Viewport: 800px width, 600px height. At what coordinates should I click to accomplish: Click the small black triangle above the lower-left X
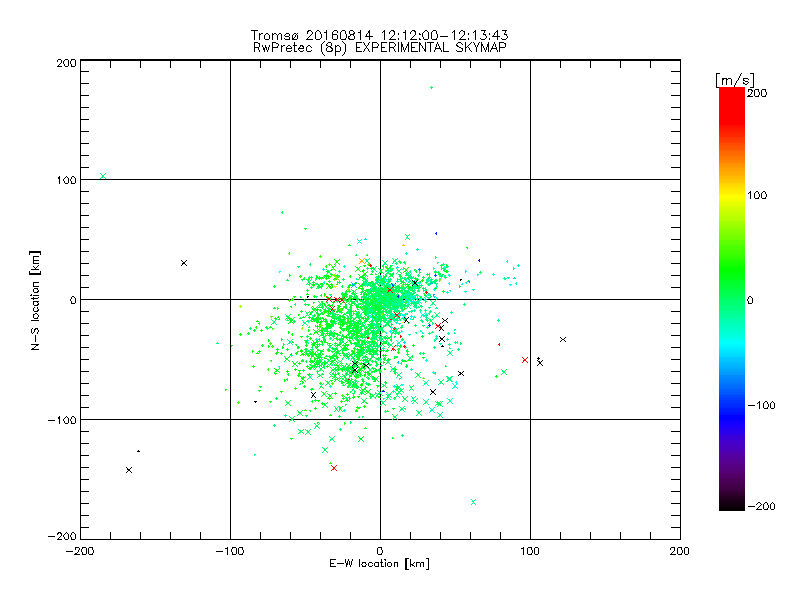point(138,451)
